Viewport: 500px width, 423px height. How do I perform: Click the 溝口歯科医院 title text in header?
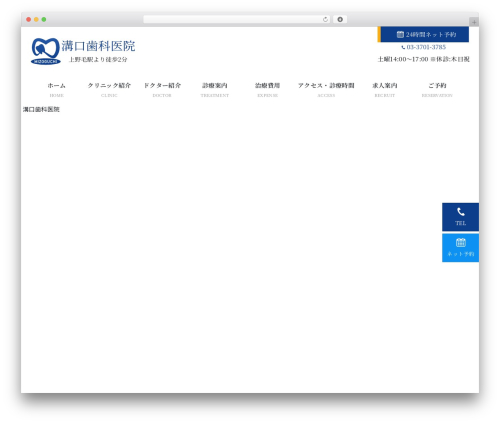click(x=98, y=46)
